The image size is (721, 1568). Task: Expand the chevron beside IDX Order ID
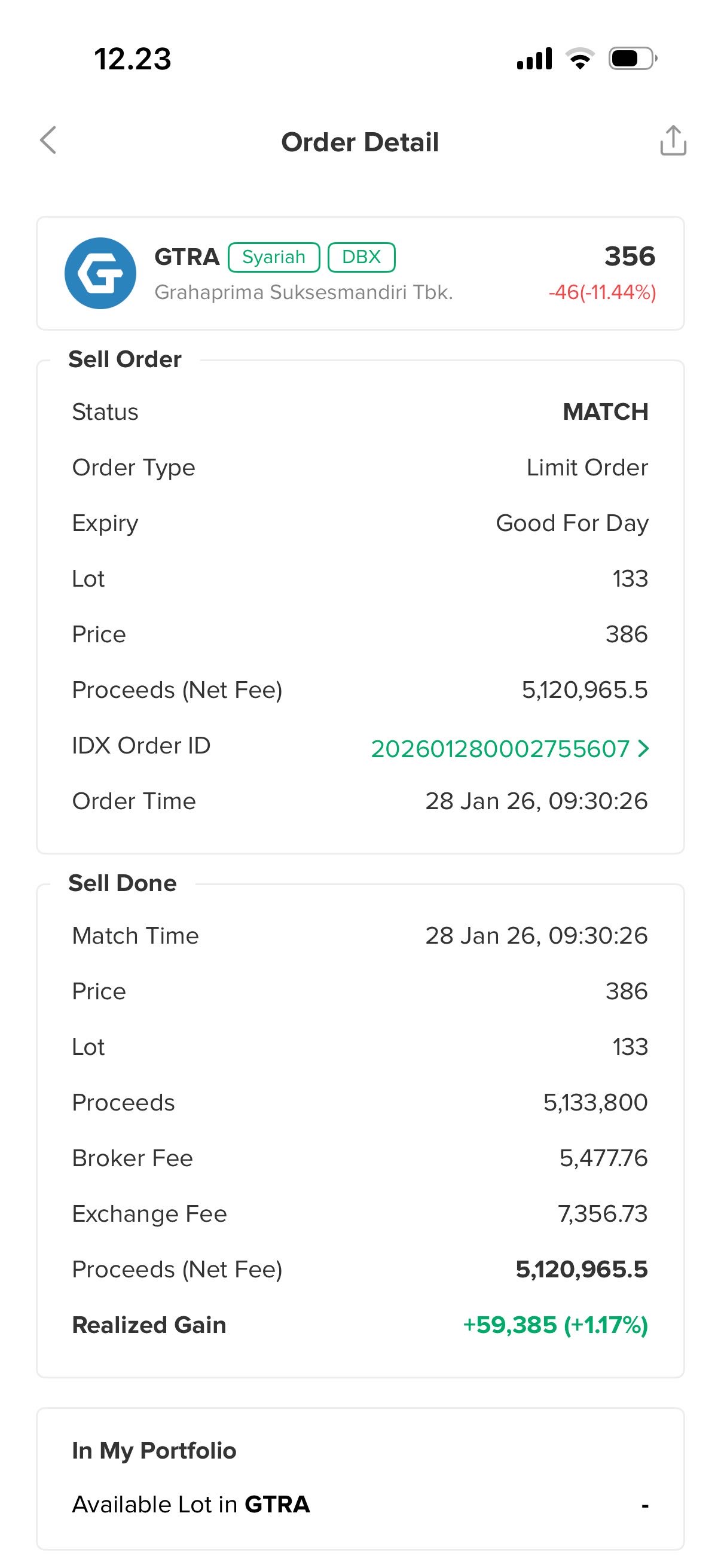644,748
